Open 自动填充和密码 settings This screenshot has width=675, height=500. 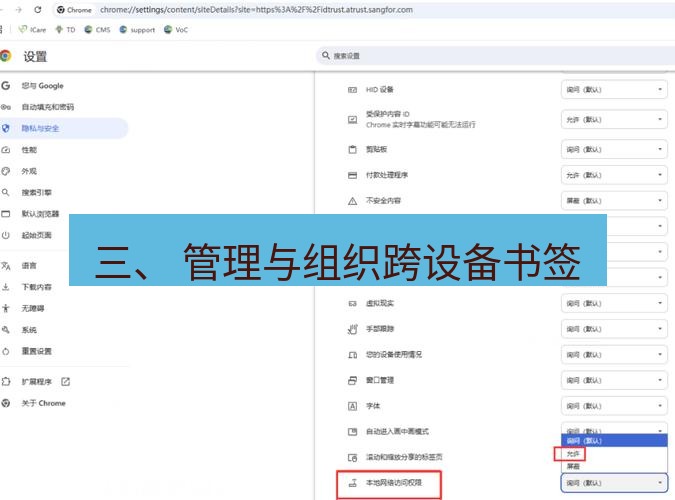point(47,107)
